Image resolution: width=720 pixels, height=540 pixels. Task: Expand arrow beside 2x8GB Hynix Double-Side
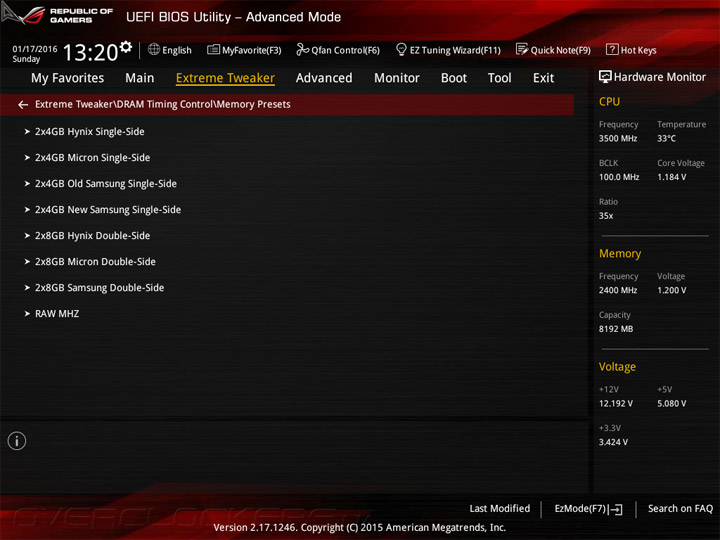(x=27, y=236)
